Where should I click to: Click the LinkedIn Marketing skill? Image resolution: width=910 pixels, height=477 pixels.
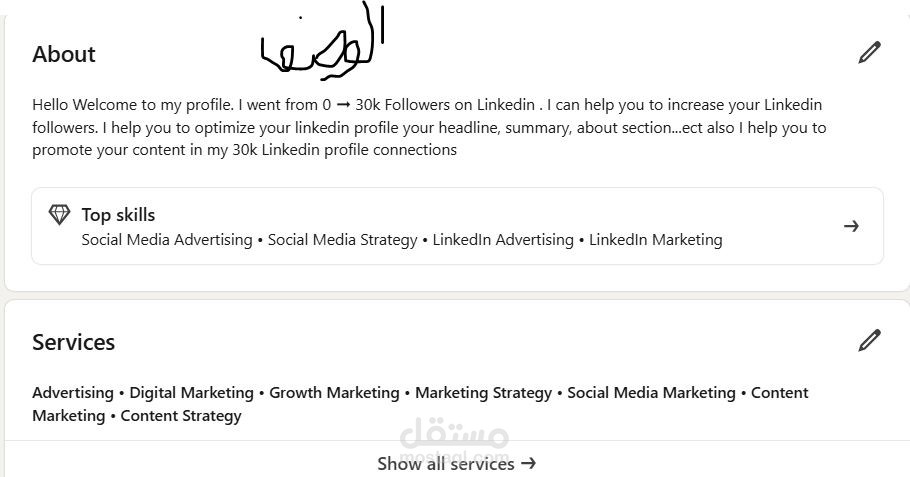(x=655, y=240)
